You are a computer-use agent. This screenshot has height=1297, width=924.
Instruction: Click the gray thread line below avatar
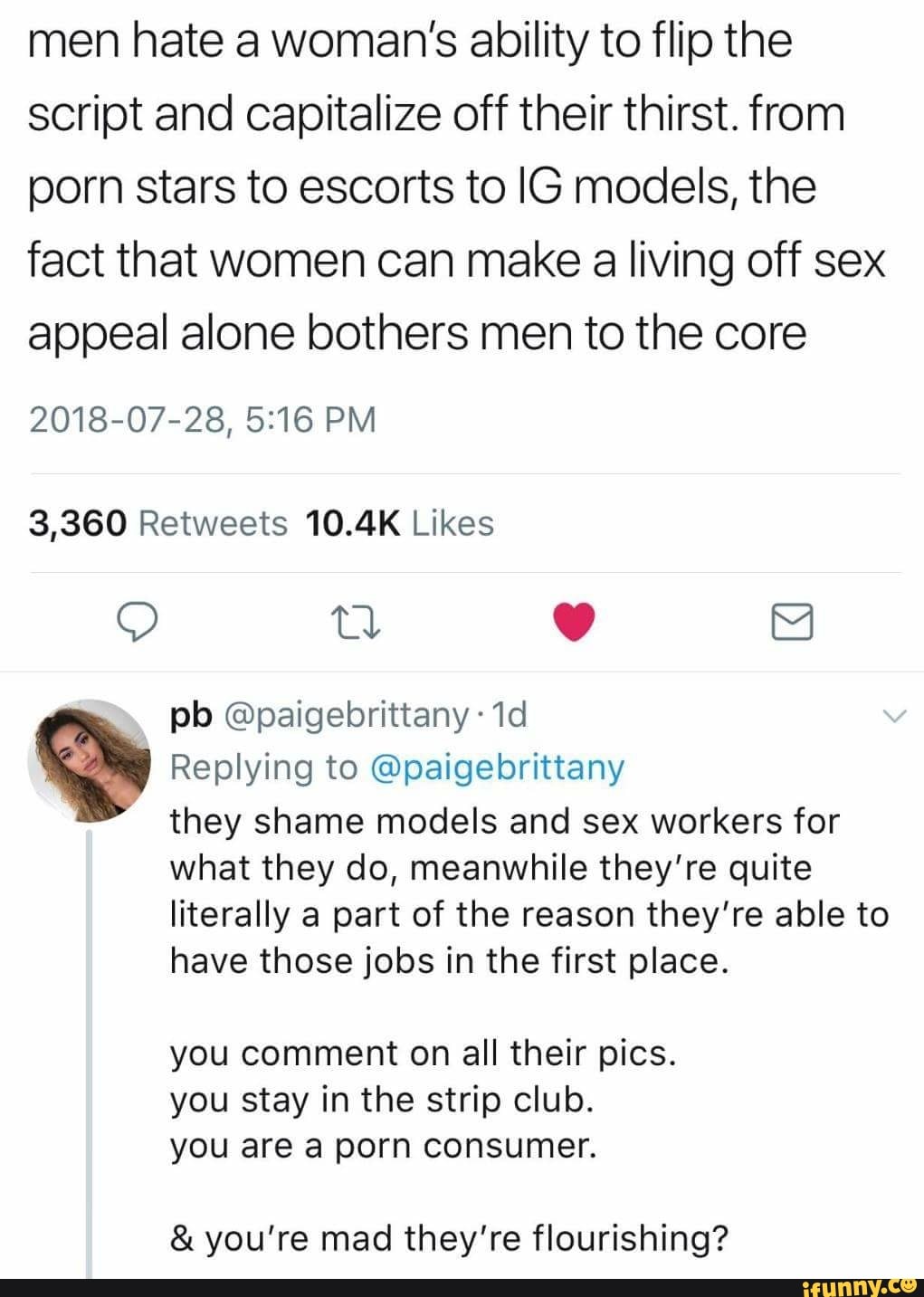90,1041
